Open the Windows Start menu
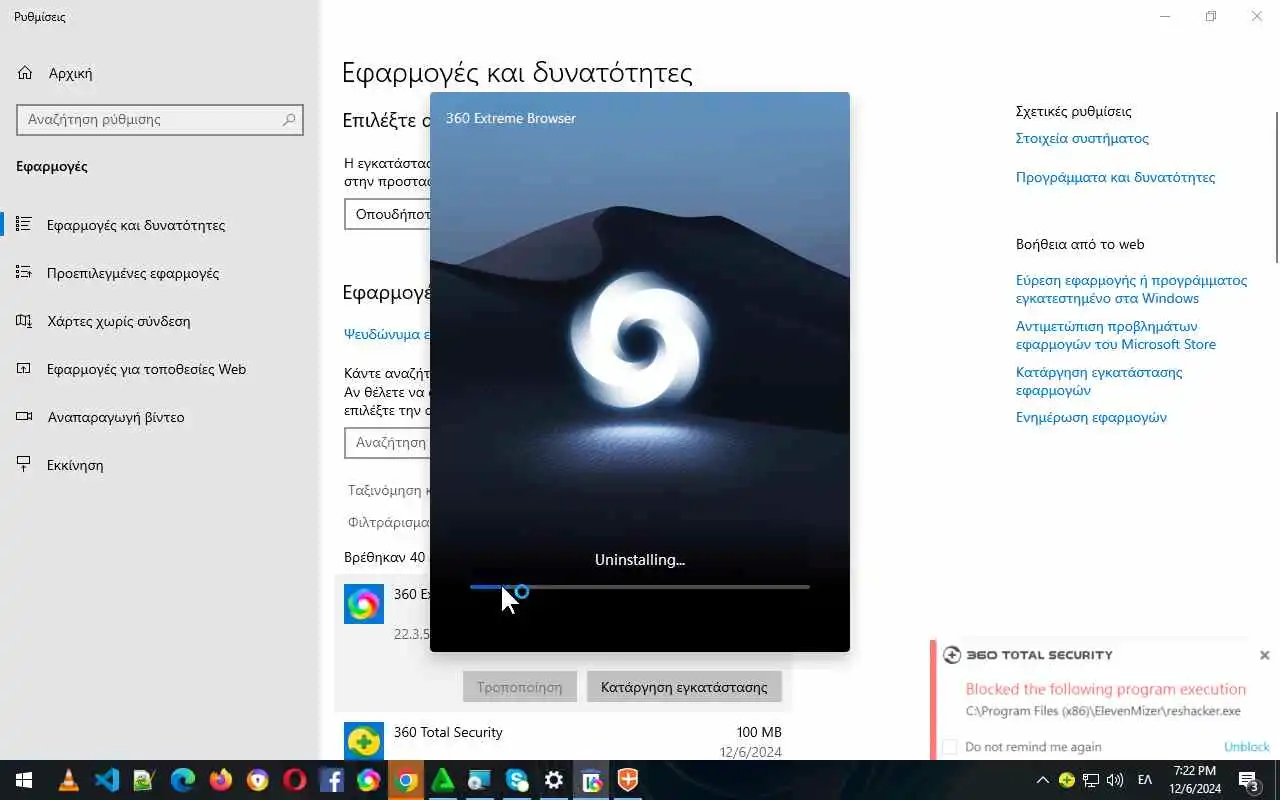The image size is (1280, 800). 23,780
